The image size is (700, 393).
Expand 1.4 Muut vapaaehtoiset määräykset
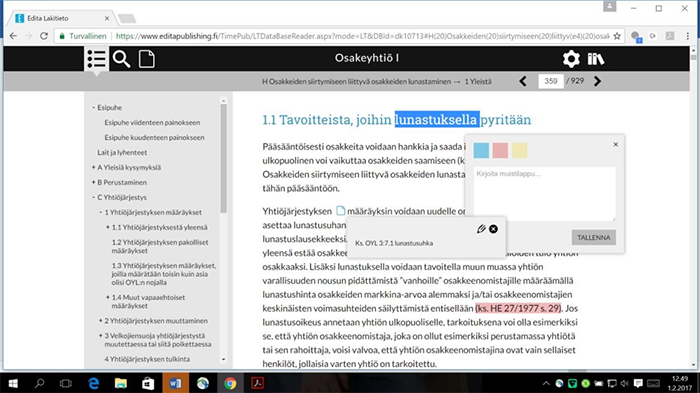108,297
